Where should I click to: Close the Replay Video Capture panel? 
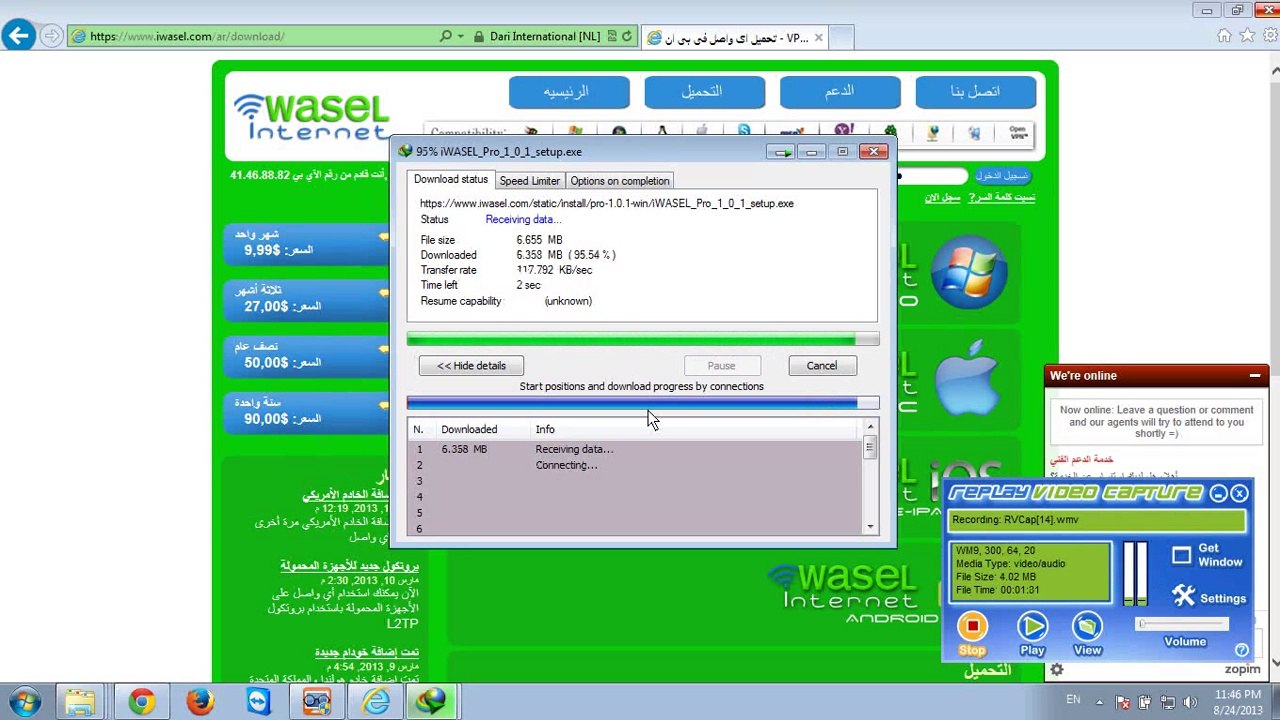click(1239, 493)
